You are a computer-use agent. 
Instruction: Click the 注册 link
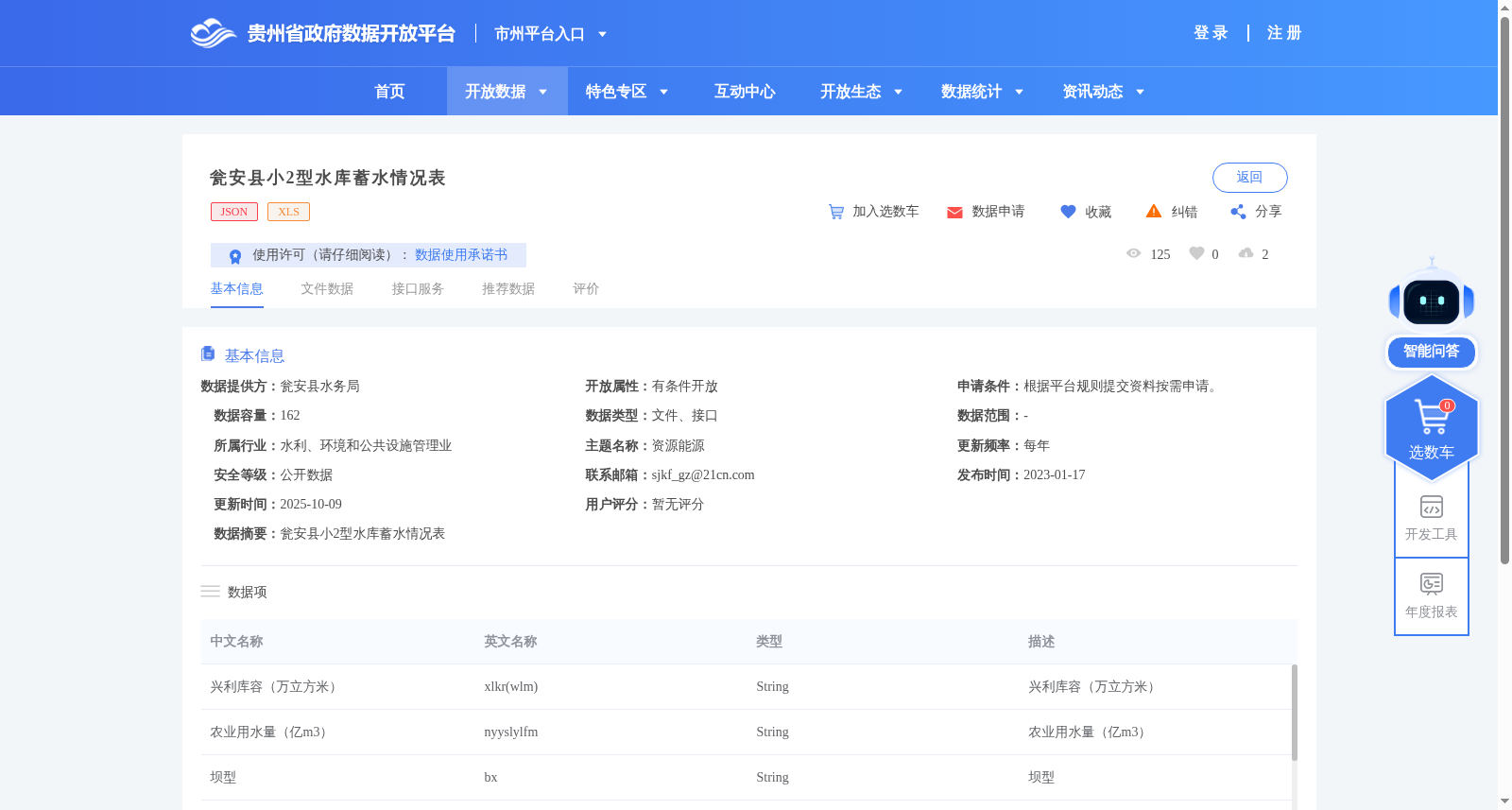1284,33
